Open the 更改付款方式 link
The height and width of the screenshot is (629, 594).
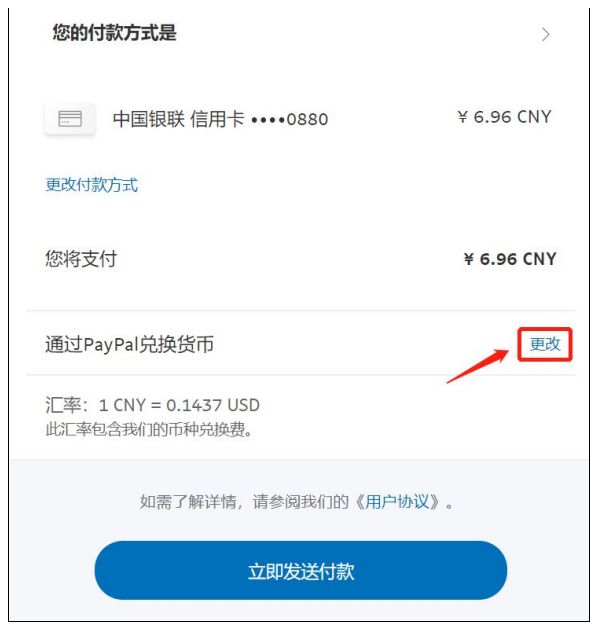[x=91, y=185]
